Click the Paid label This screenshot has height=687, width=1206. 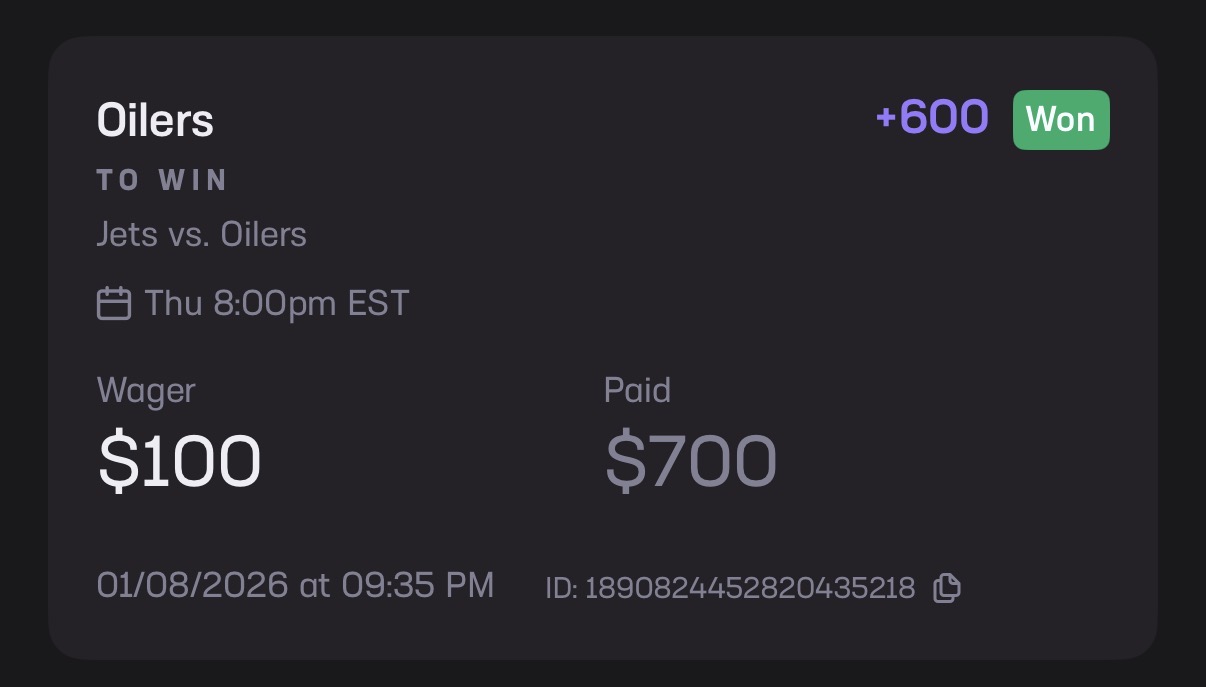(637, 390)
